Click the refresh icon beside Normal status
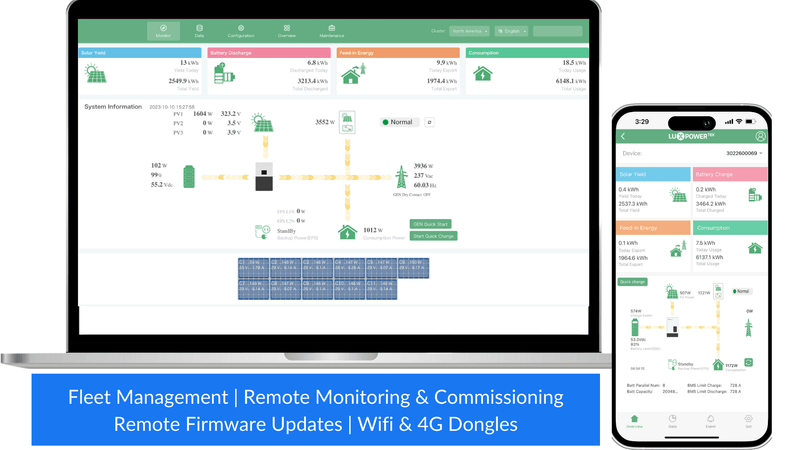The image size is (800, 450). point(430,122)
